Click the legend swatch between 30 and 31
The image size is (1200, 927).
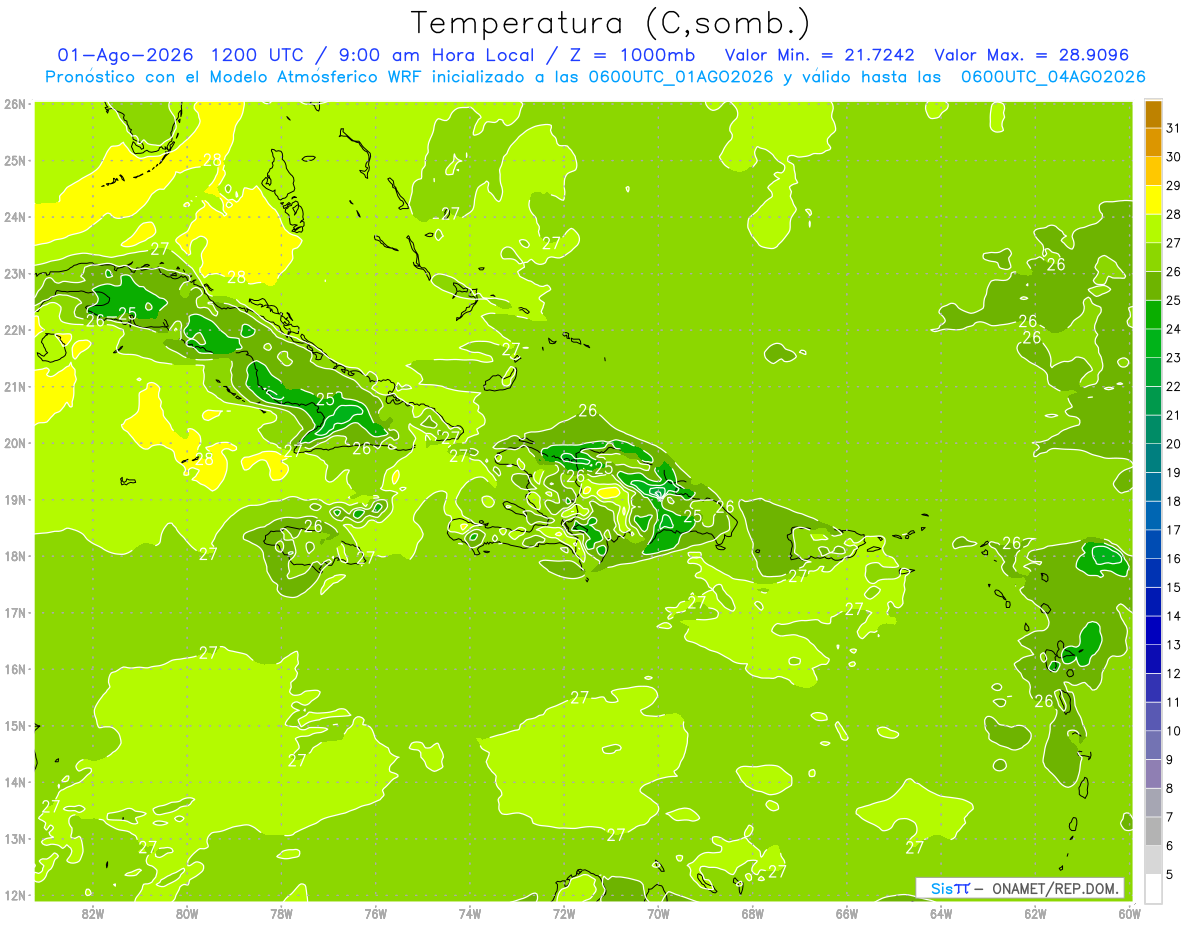point(1153,143)
